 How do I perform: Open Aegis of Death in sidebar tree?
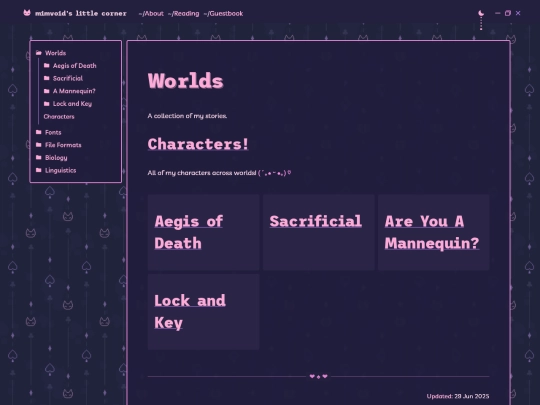click(75, 66)
